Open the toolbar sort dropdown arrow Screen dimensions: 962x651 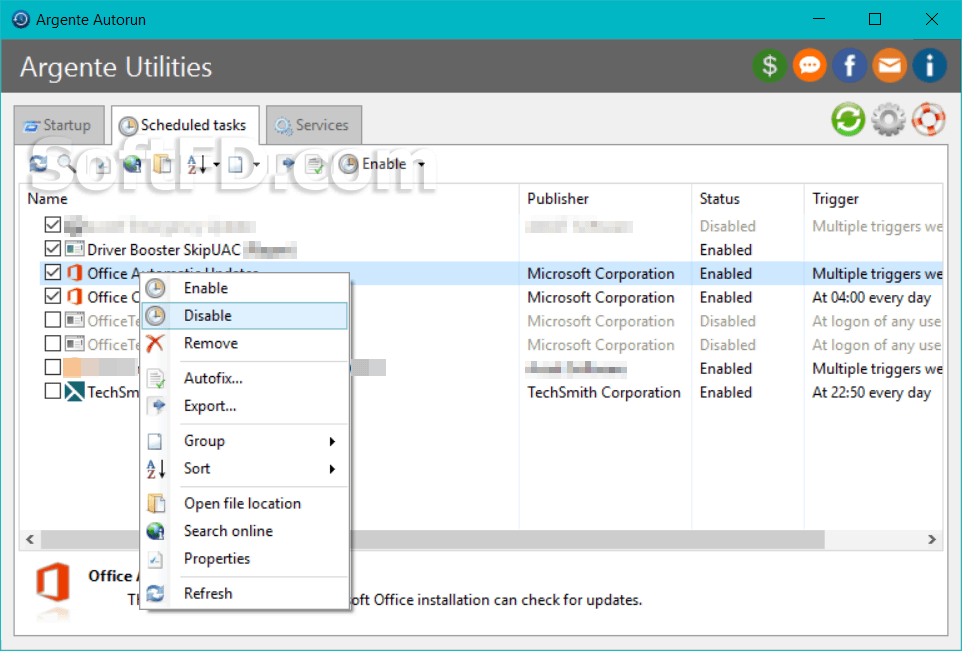pyautogui.click(x=216, y=164)
